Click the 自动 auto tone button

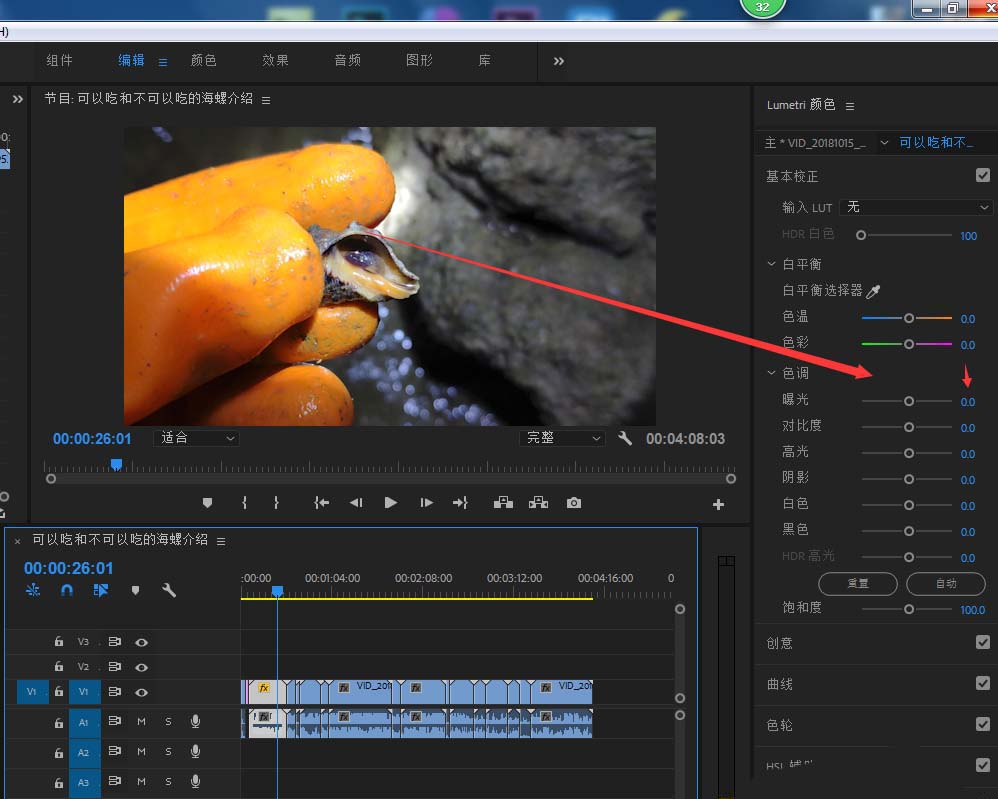(945, 583)
